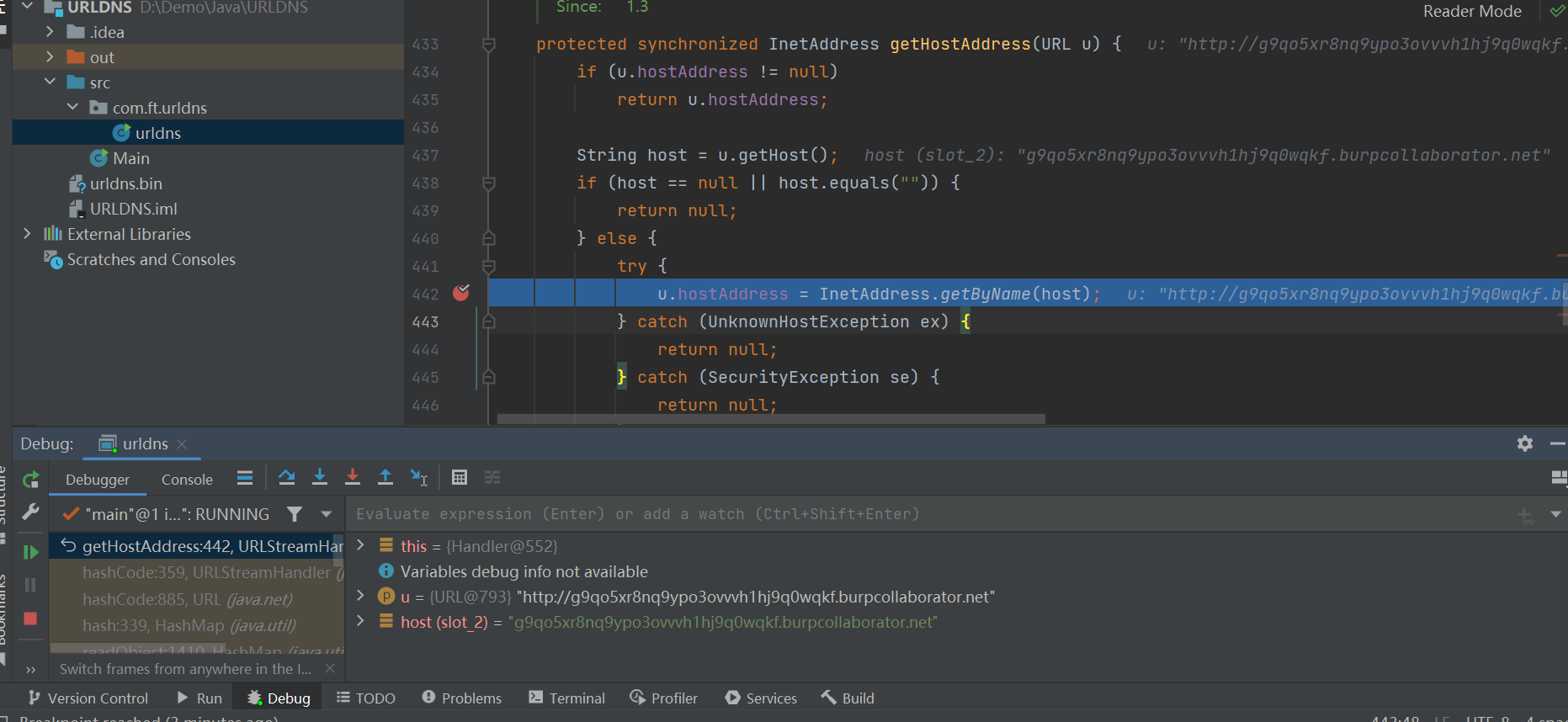Screen dimensions: 1568x722
Task: Open the Services tool window
Action: (761, 698)
